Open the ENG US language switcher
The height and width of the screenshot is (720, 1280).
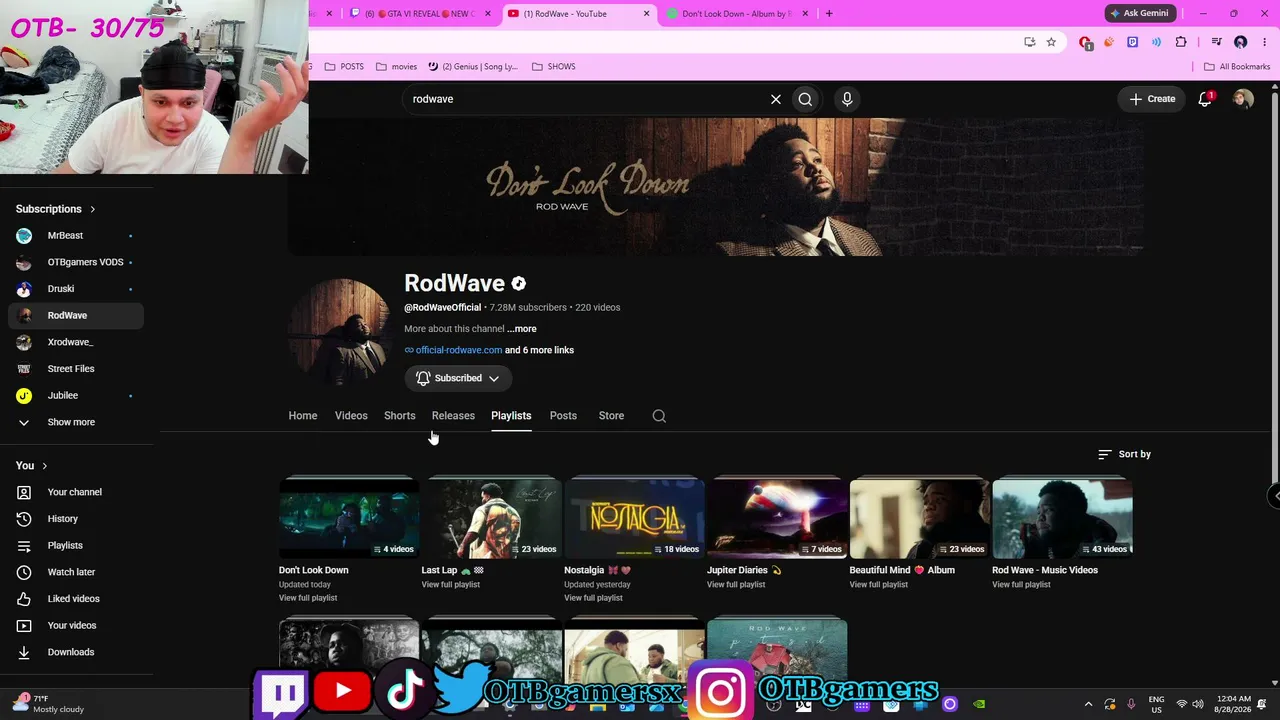(1156, 704)
